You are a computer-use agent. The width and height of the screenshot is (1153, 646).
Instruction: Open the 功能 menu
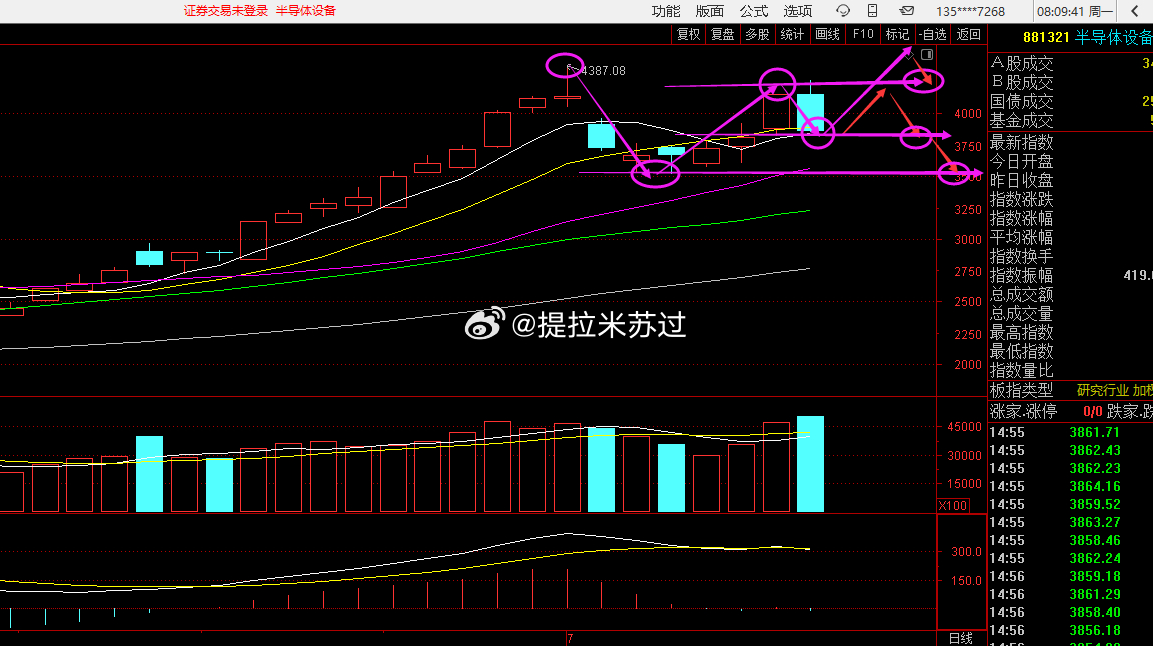[x=665, y=11]
